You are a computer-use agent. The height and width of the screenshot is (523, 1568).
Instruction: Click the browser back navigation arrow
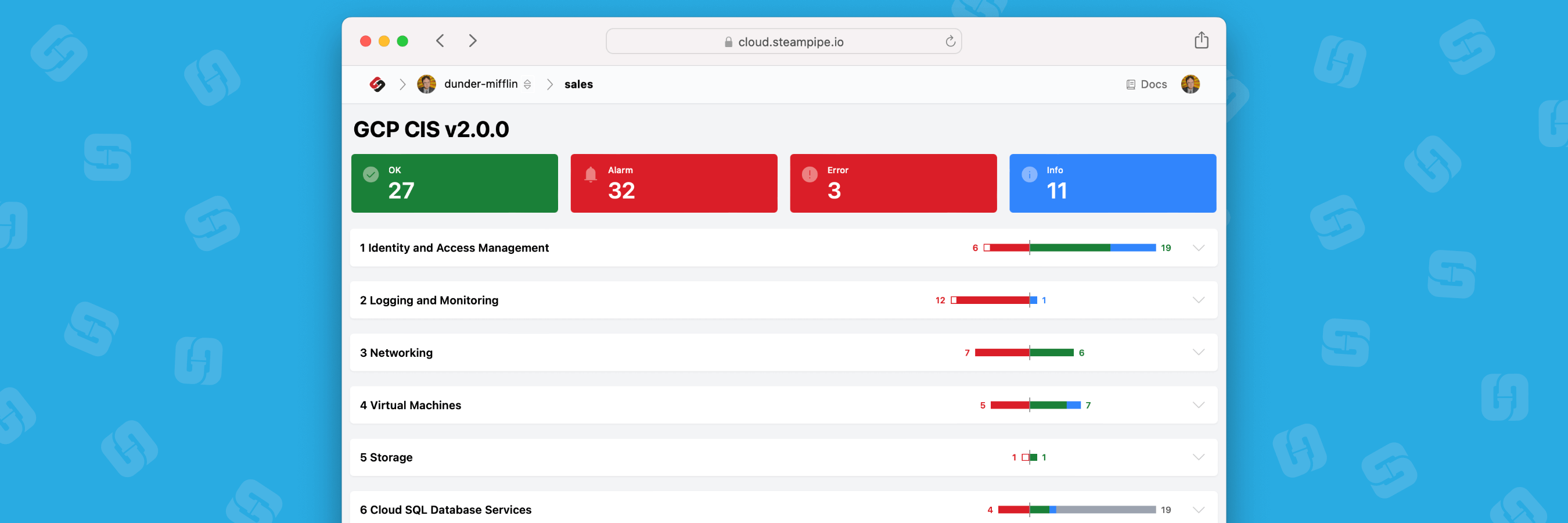440,40
